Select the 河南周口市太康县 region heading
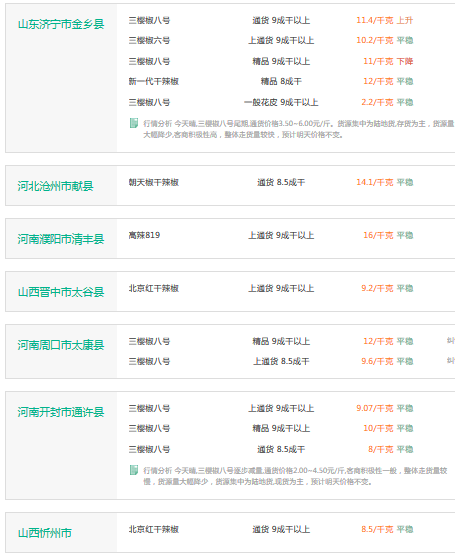 point(61,345)
